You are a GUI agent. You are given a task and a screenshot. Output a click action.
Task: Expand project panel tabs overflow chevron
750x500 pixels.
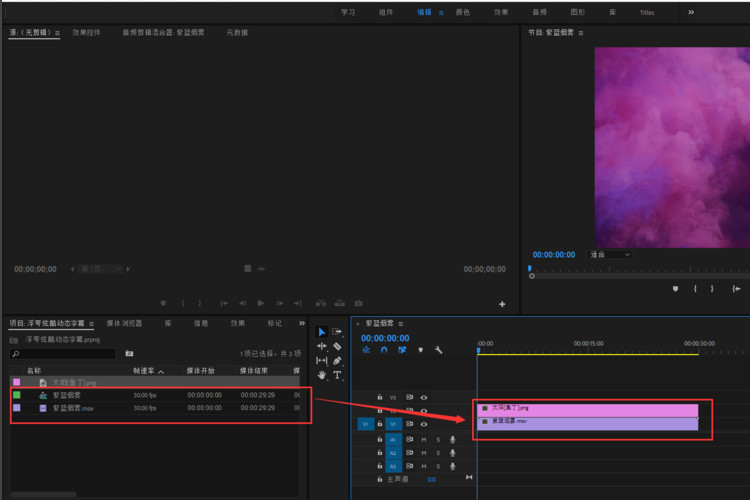[x=302, y=323]
